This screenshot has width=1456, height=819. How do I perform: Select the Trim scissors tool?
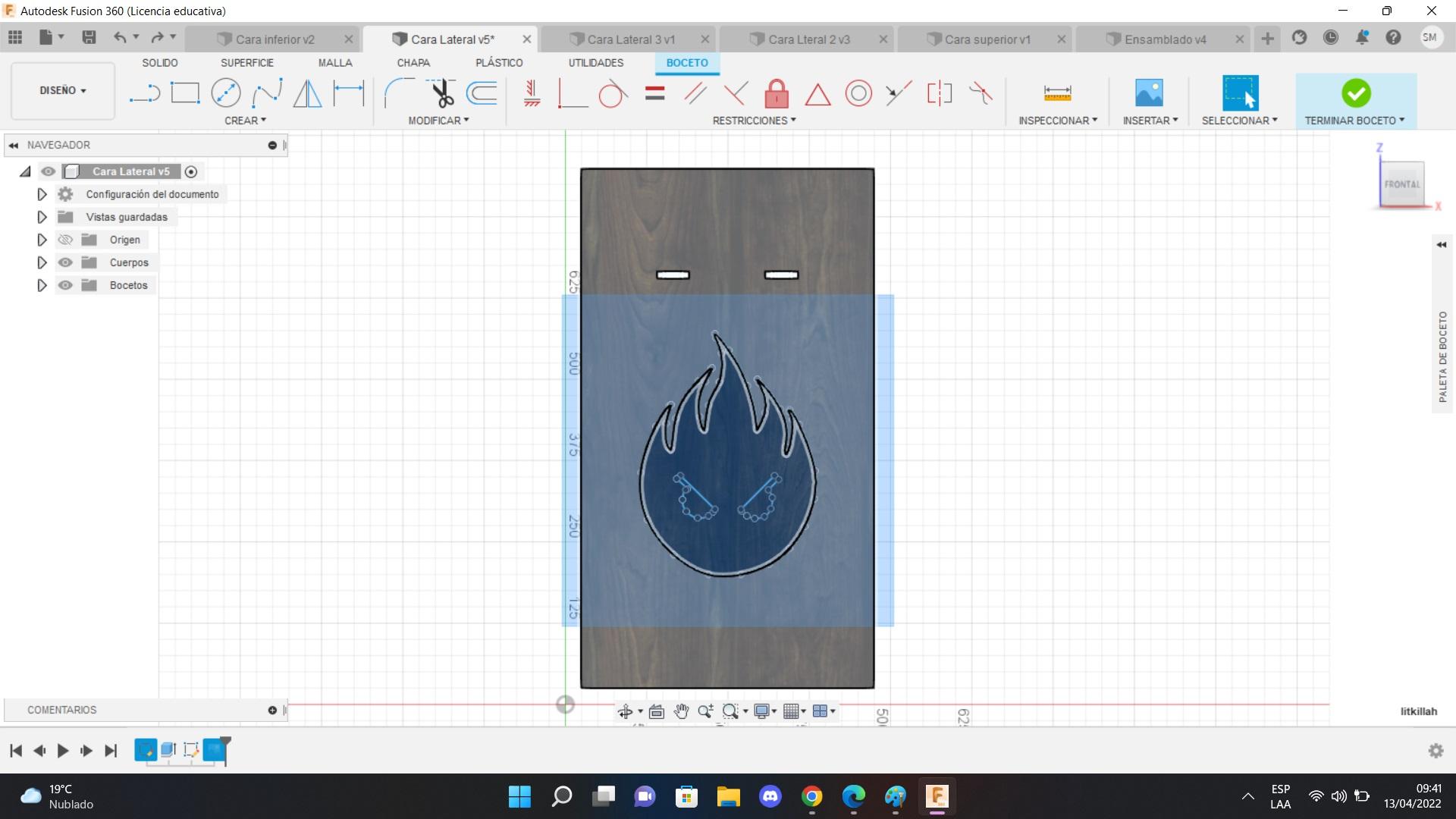tap(441, 93)
